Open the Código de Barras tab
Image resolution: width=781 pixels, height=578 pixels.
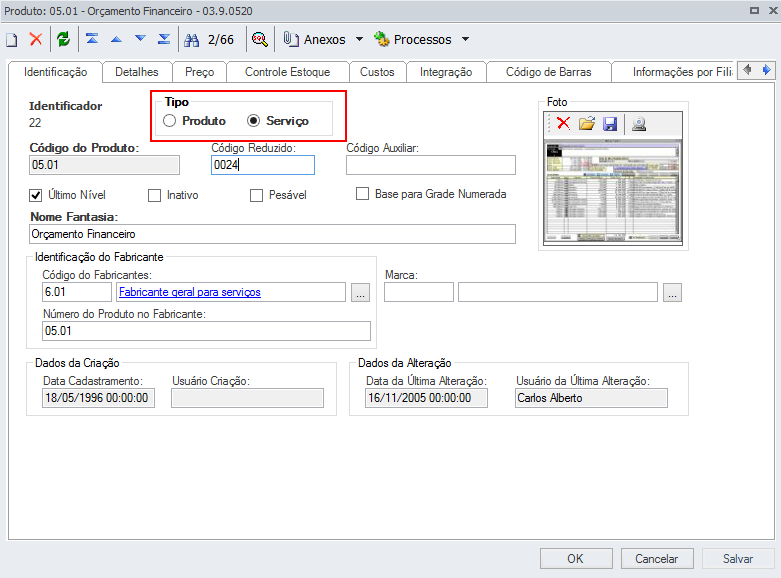tap(548, 72)
